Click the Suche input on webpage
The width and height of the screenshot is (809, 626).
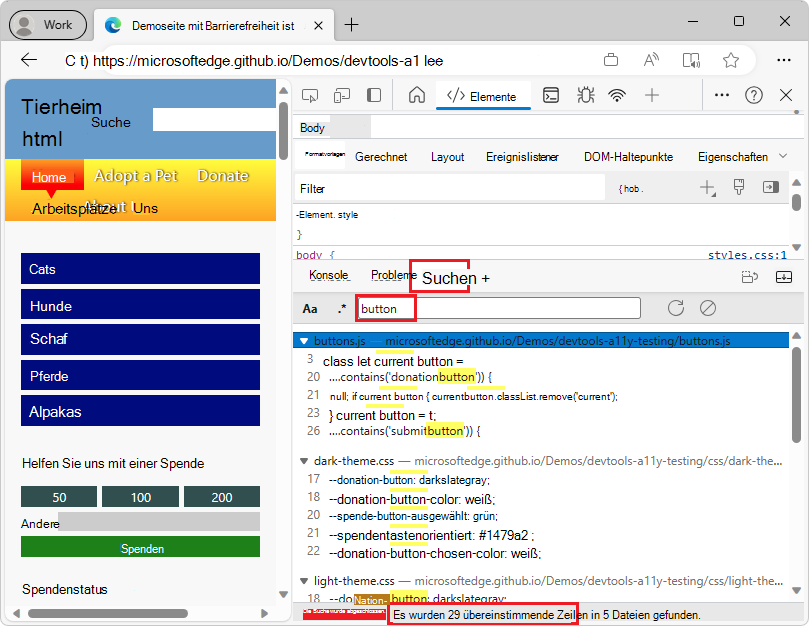pyautogui.click(x=214, y=120)
